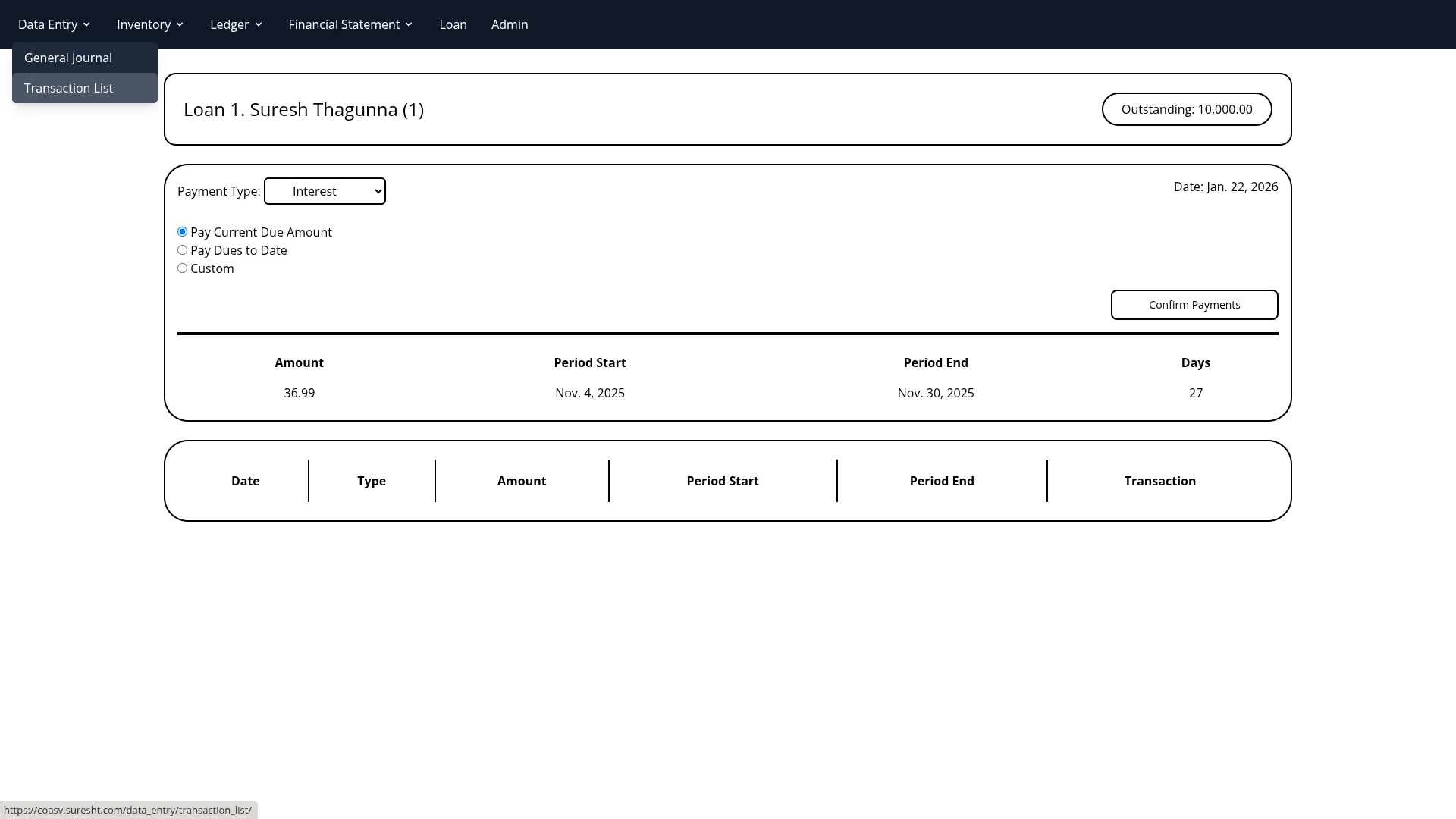Expand the Data Entry menu chevron
This screenshot has height=819, width=1456.
click(87, 24)
